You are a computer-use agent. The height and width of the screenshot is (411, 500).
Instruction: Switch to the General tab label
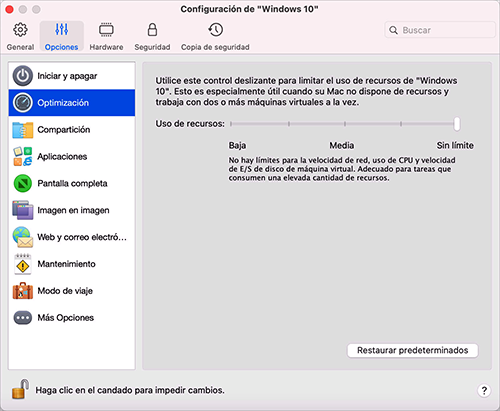coord(20,47)
